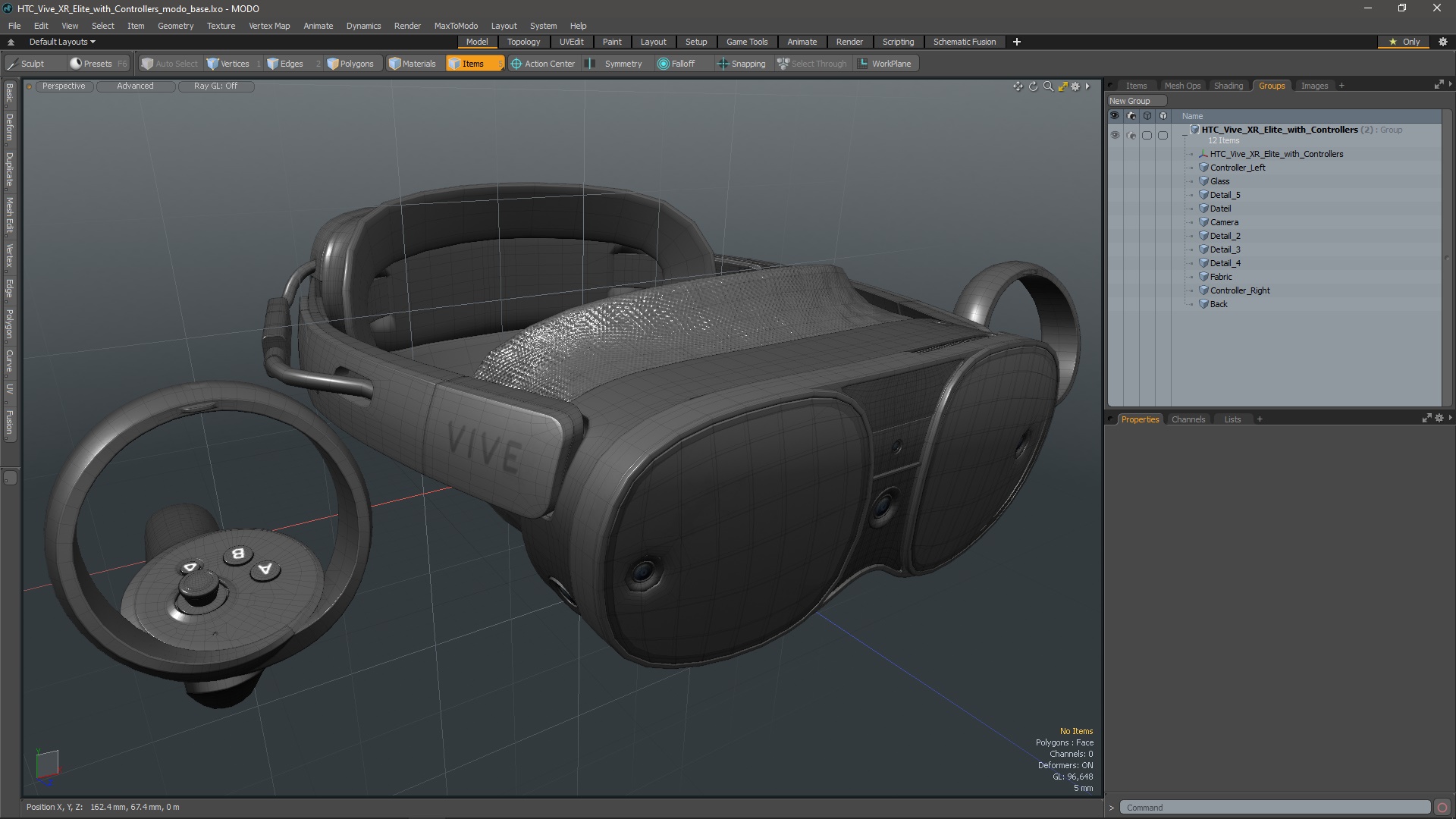Click the eye visibility column header icon

pyautogui.click(x=1115, y=116)
